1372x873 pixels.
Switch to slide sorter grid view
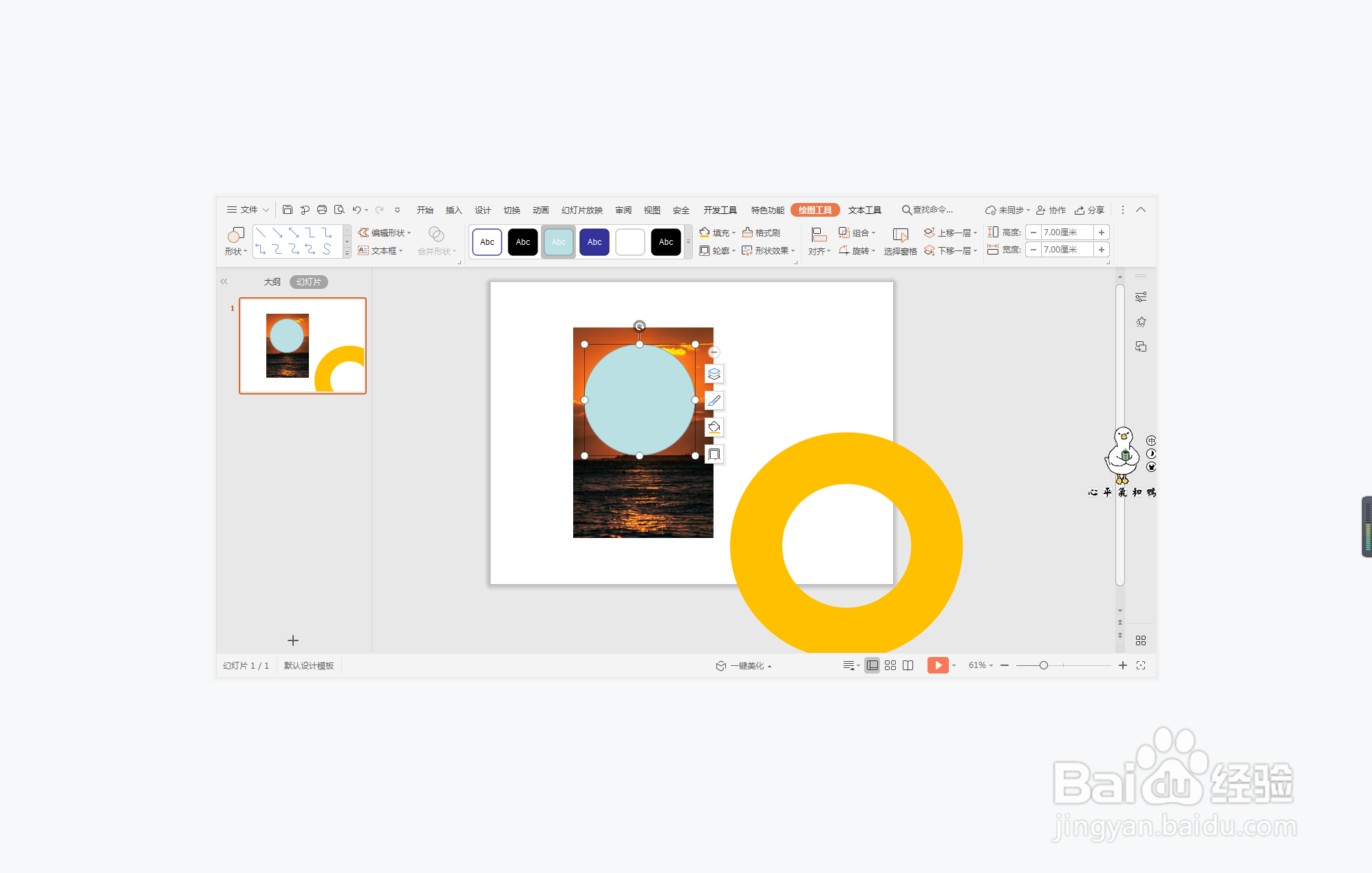[890, 665]
